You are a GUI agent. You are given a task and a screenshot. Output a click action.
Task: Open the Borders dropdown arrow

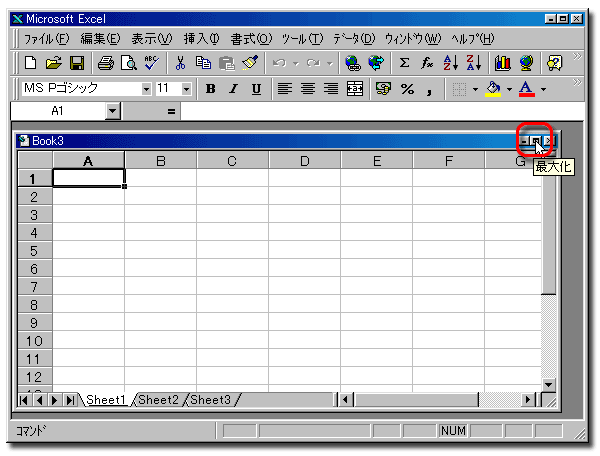[x=475, y=89]
